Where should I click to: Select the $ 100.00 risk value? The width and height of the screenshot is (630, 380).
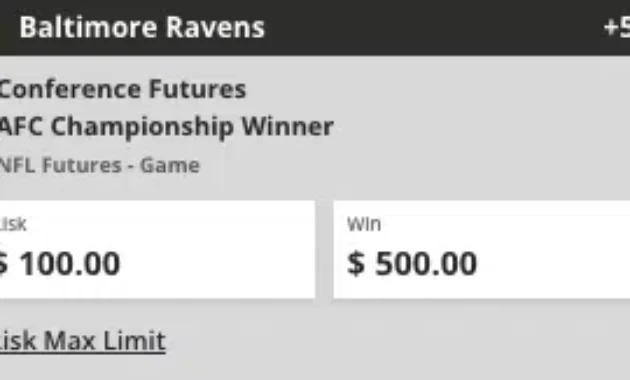click(60, 264)
